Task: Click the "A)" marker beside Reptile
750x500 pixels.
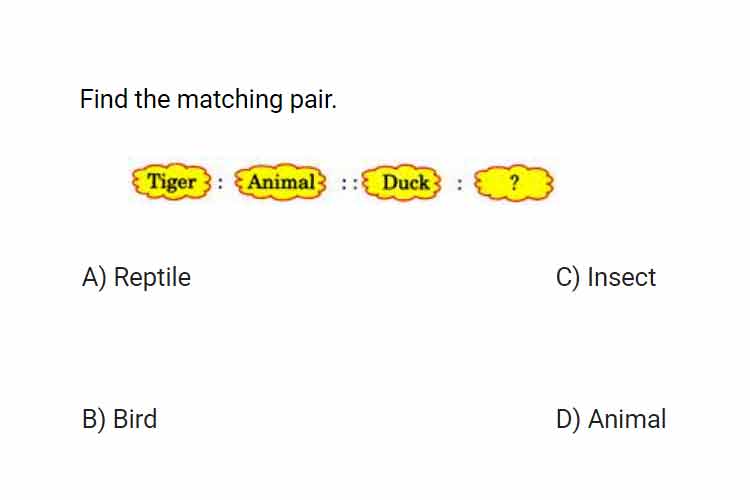Action: click(94, 278)
